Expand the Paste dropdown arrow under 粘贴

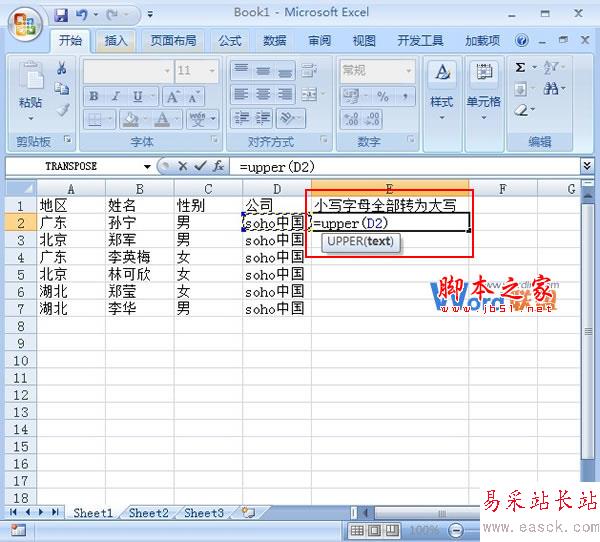coord(31,119)
